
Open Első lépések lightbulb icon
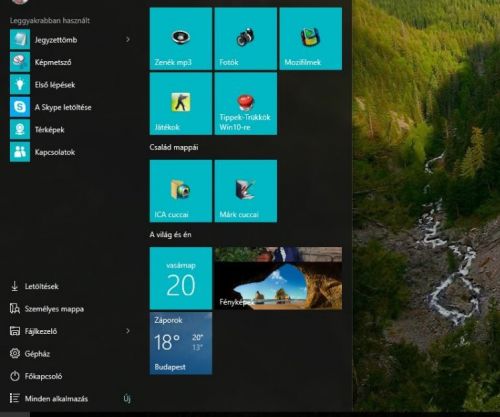(x=20, y=84)
